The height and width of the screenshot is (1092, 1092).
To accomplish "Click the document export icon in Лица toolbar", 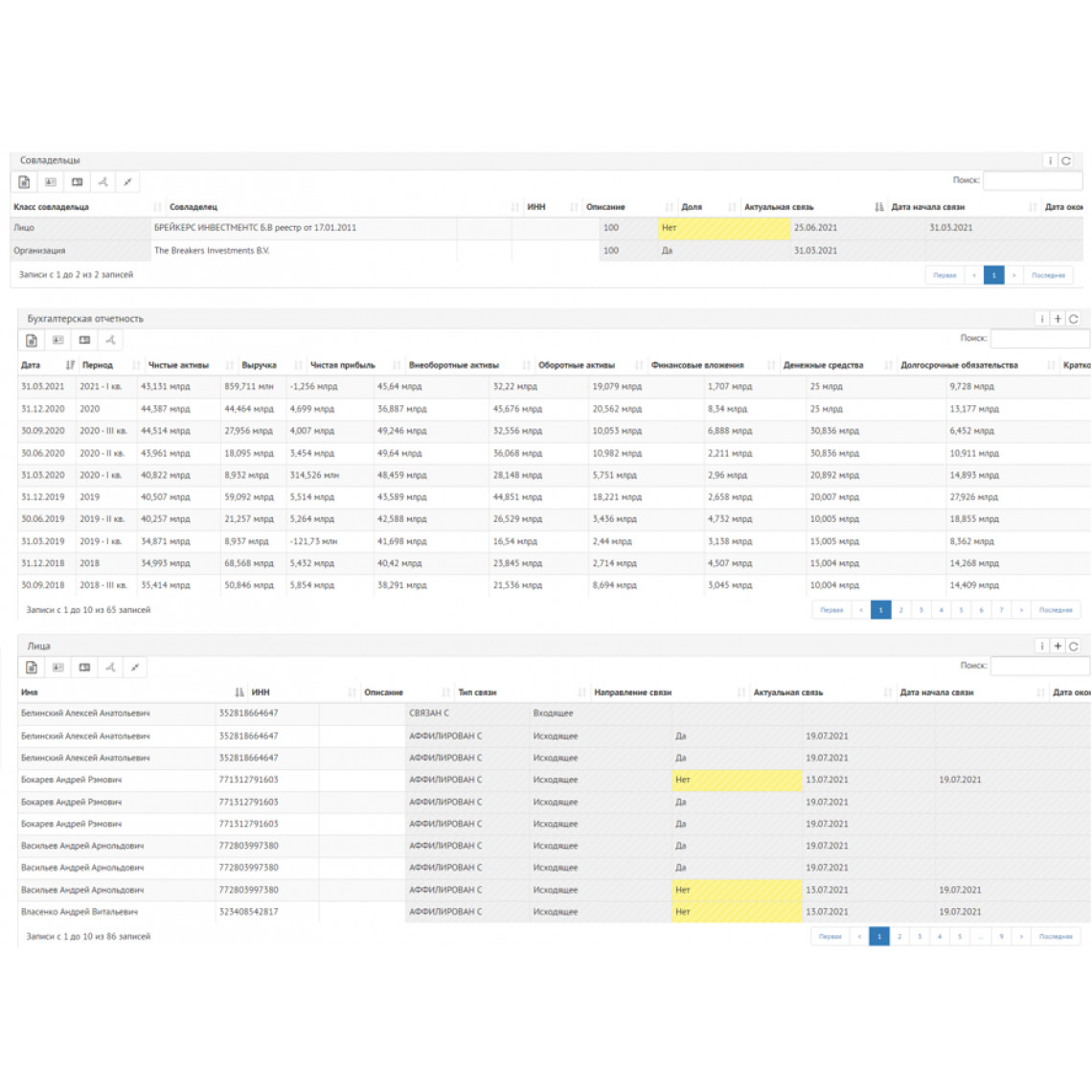I will pyautogui.click(x=32, y=668).
